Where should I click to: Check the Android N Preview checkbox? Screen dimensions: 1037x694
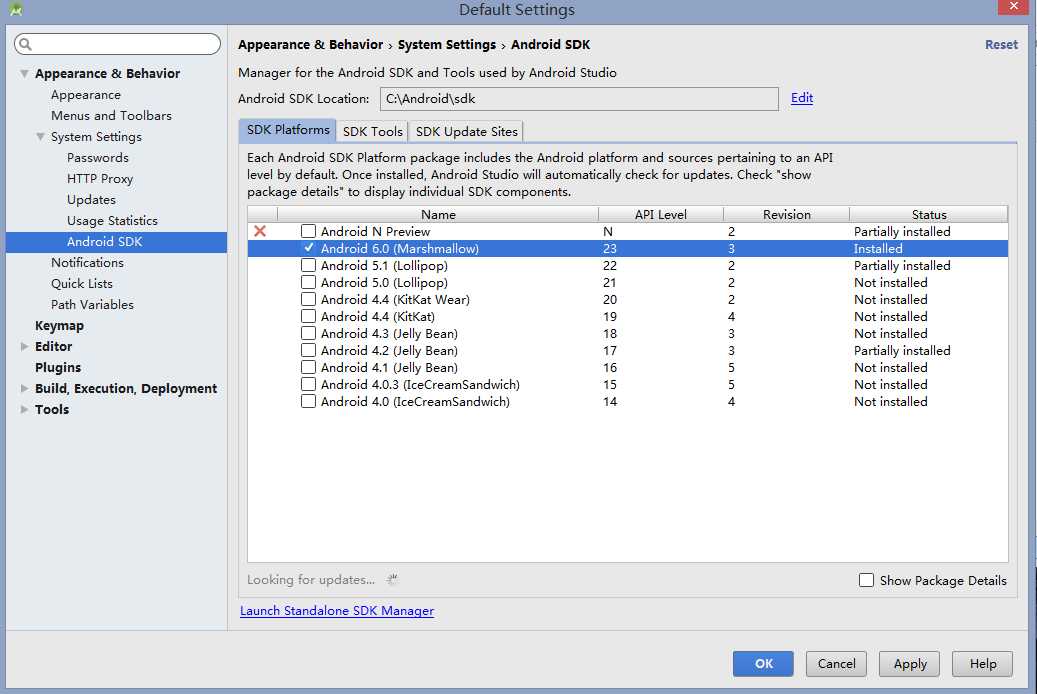(308, 231)
